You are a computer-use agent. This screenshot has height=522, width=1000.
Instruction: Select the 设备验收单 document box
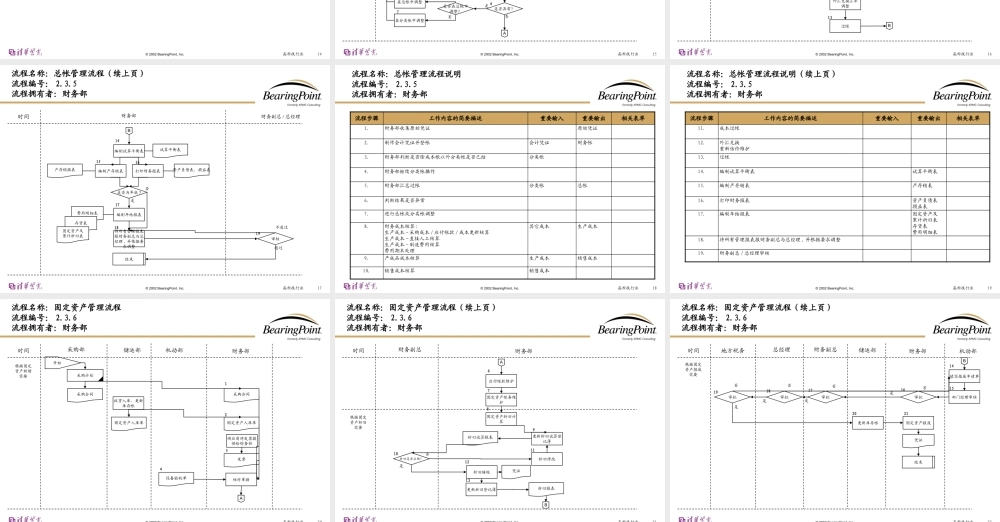[175, 478]
